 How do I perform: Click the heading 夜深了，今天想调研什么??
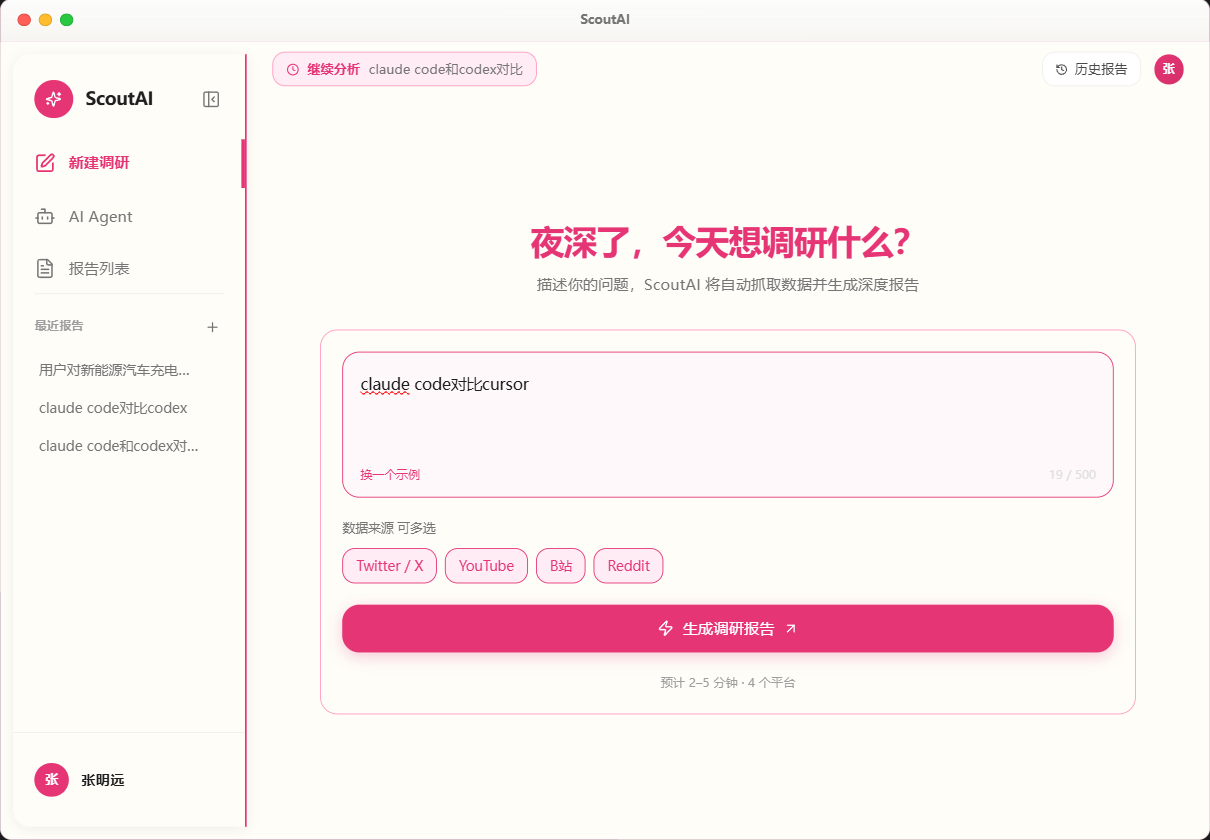pyautogui.click(x=720, y=243)
